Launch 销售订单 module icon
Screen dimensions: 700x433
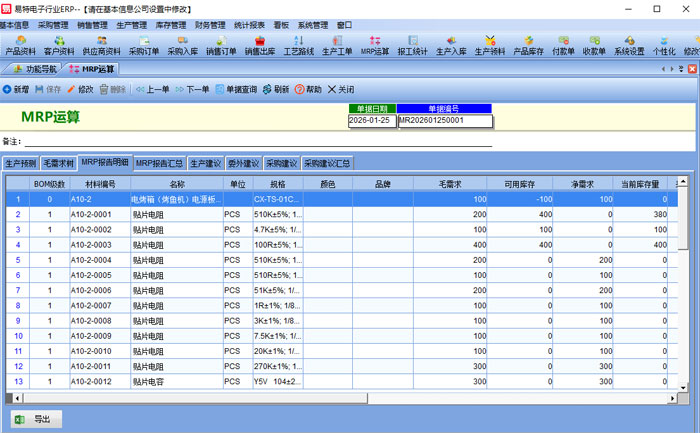[x=221, y=44]
